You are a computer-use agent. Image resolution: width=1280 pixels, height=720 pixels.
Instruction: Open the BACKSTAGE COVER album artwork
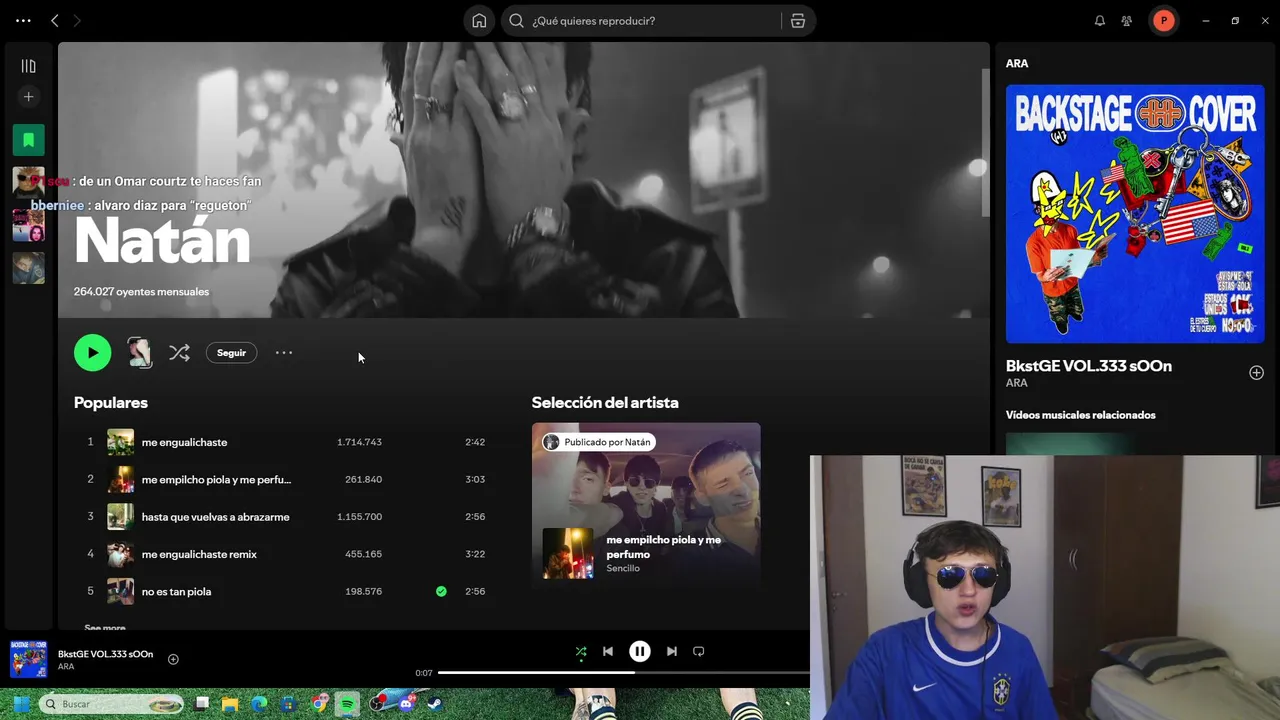click(x=1135, y=214)
